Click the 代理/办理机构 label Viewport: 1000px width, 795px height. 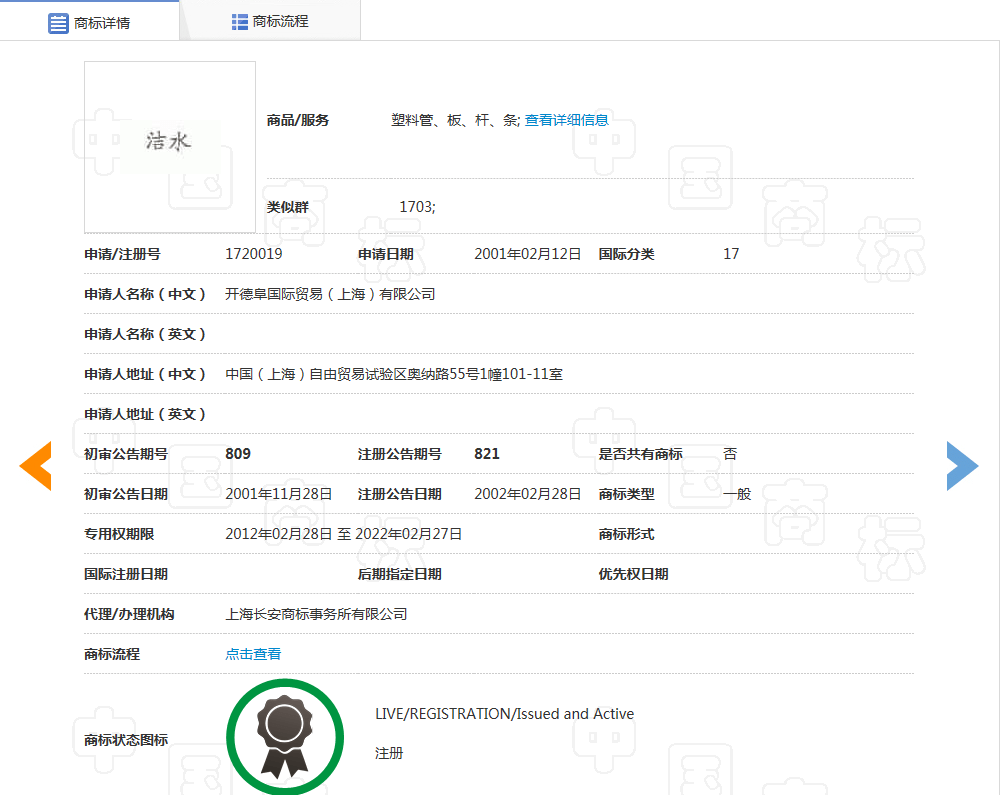129,614
